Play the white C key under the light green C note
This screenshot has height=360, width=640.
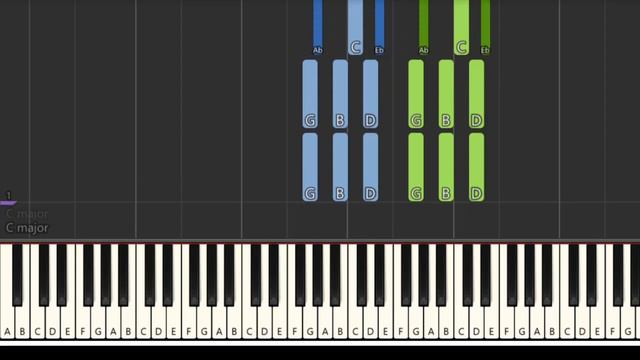[461, 322]
